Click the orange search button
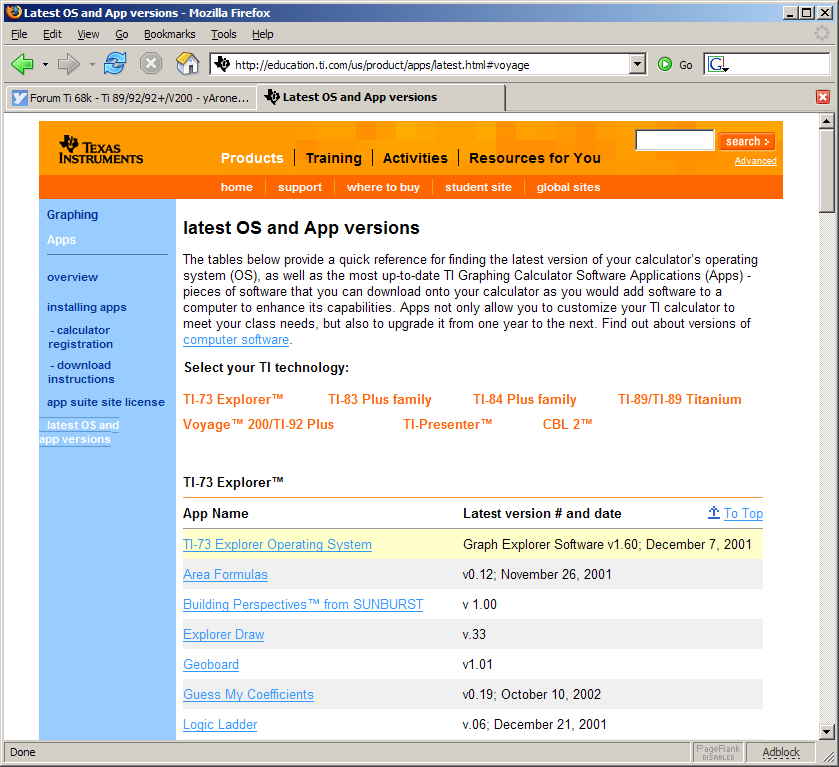This screenshot has width=839, height=767. point(747,141)
